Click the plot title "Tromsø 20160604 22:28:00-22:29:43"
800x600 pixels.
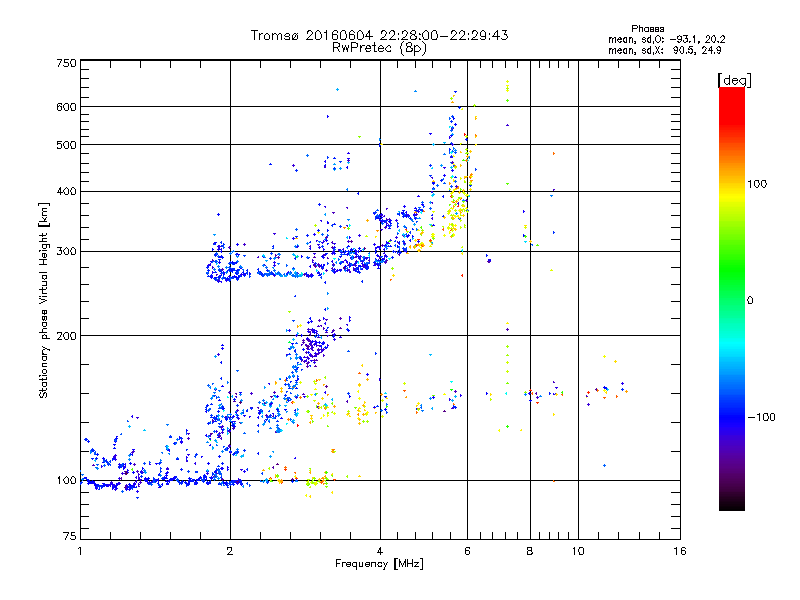[379, 35]
